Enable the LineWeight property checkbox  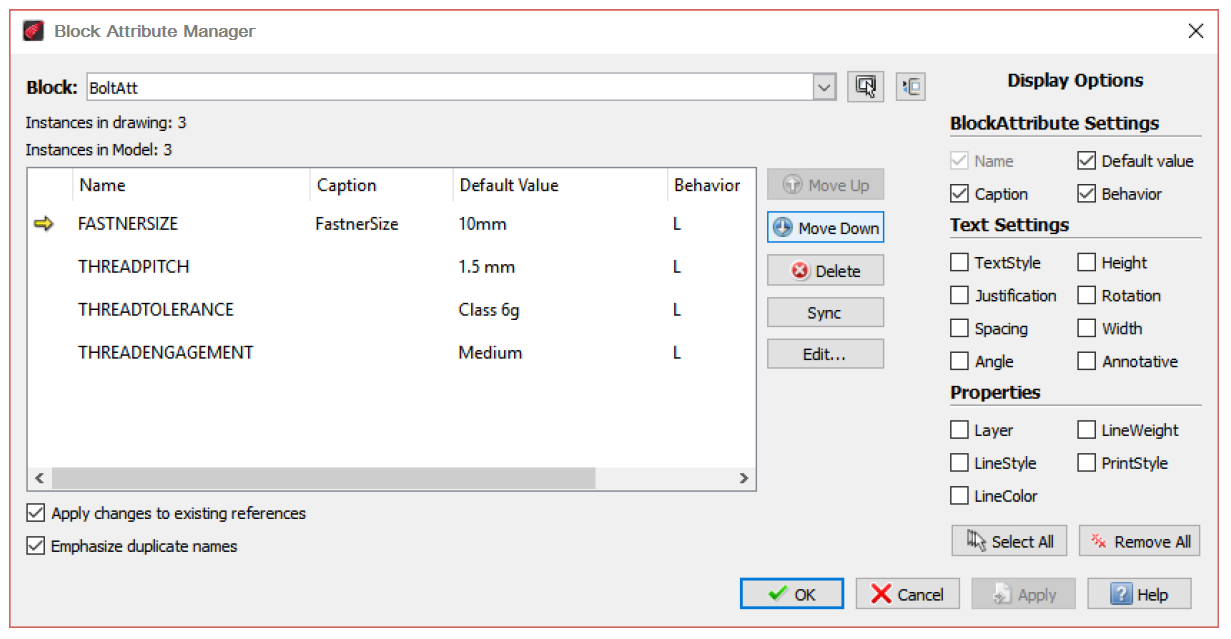click(x=1087, y=430)
